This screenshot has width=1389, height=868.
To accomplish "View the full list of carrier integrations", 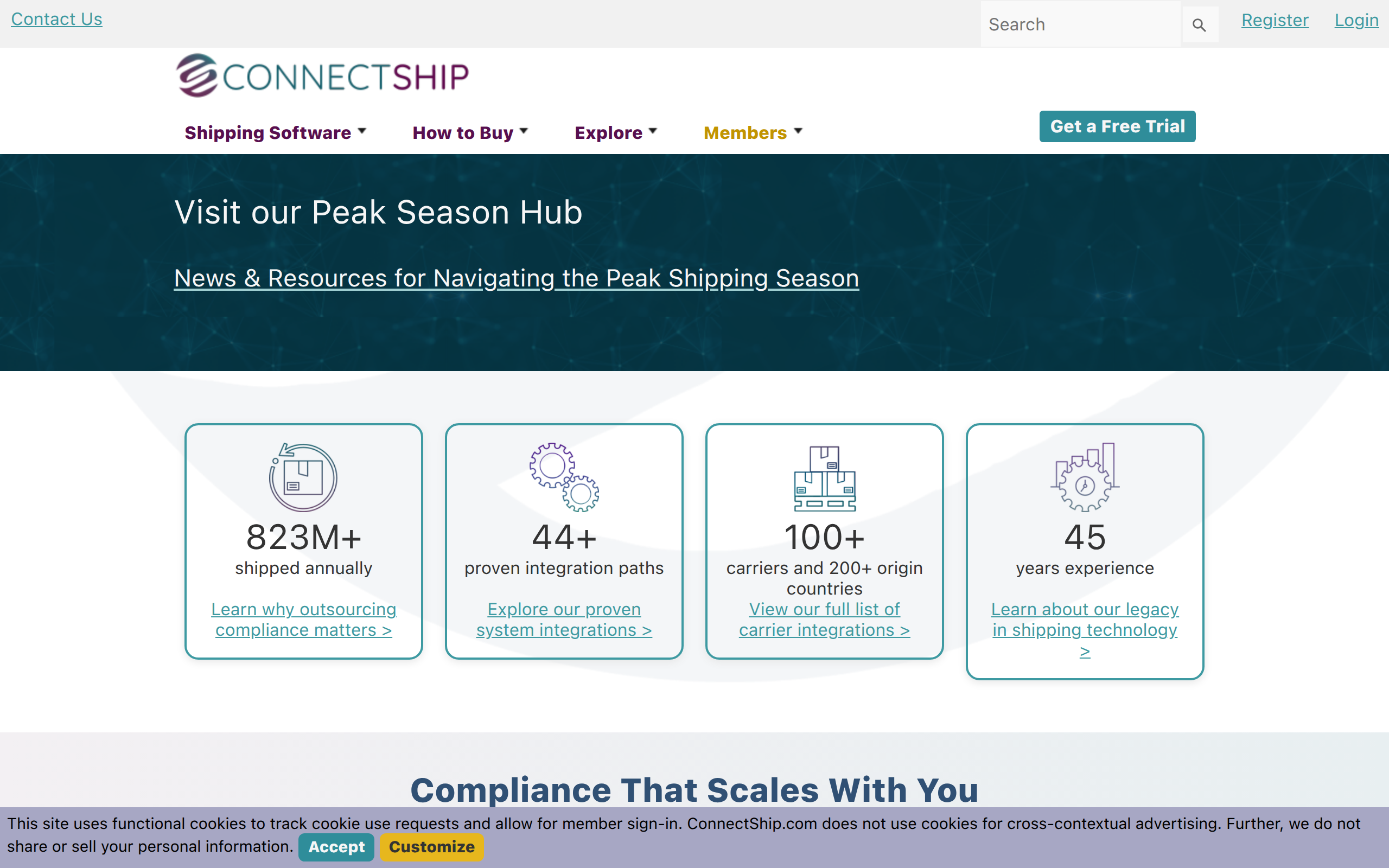I will (x=824, y=620).
